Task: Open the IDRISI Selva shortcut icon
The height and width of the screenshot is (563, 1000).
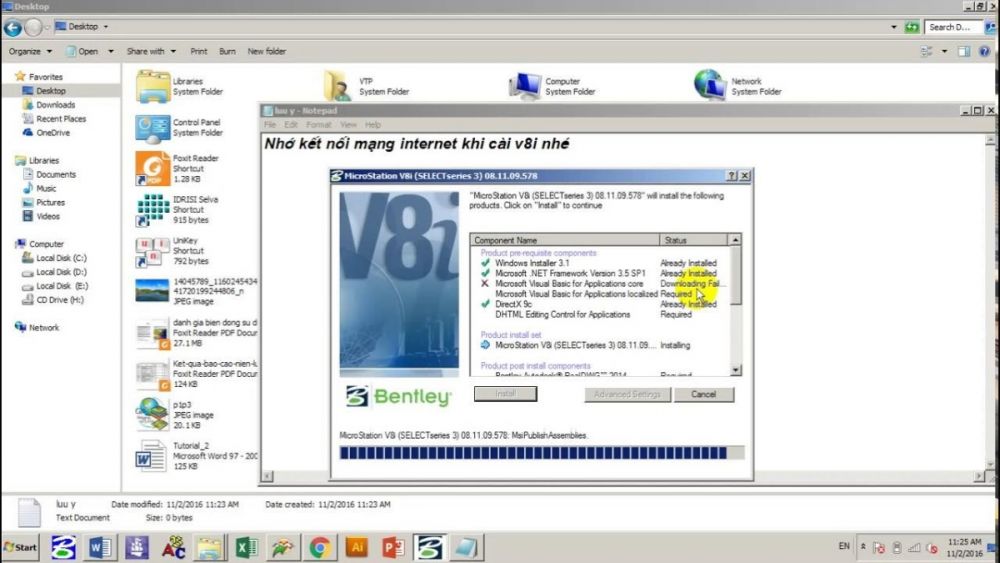Action: tap(153, 209)
